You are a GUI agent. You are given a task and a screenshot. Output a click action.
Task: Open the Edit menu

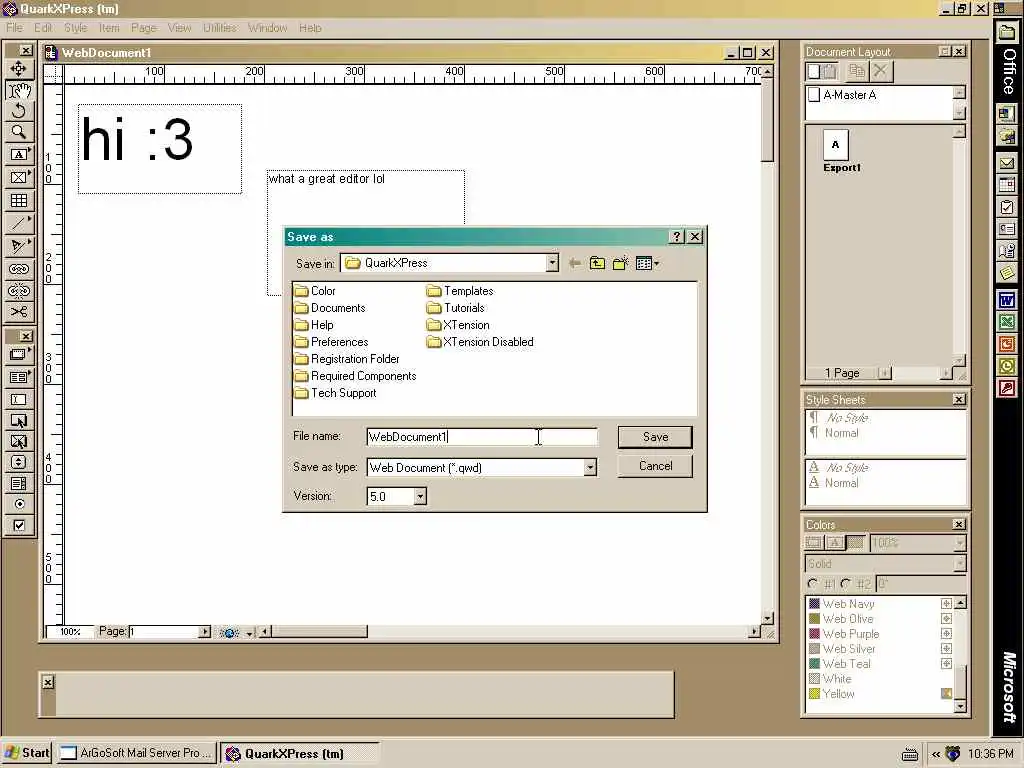43,27
